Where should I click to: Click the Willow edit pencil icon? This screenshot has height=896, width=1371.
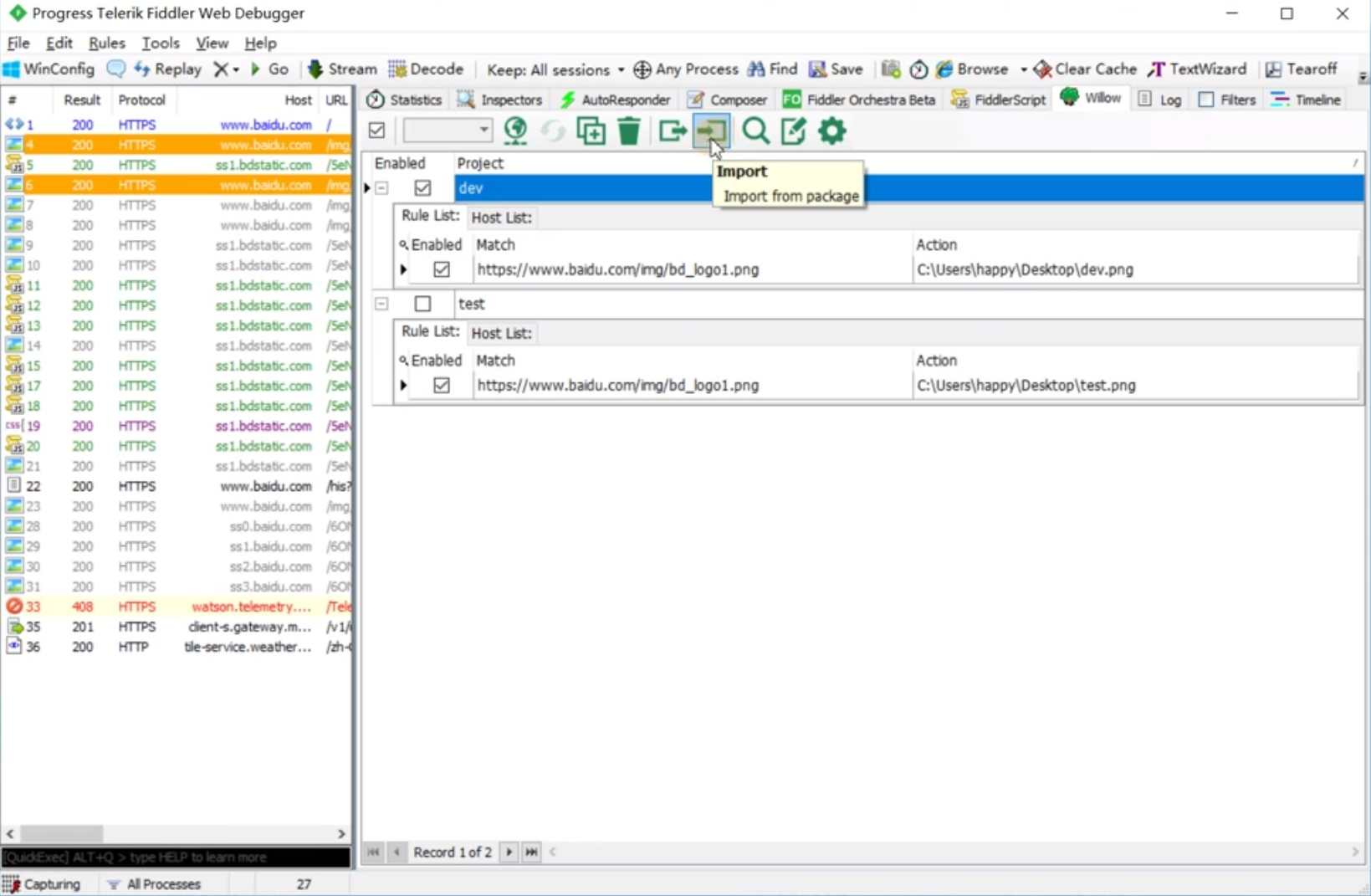coord(793,131)
